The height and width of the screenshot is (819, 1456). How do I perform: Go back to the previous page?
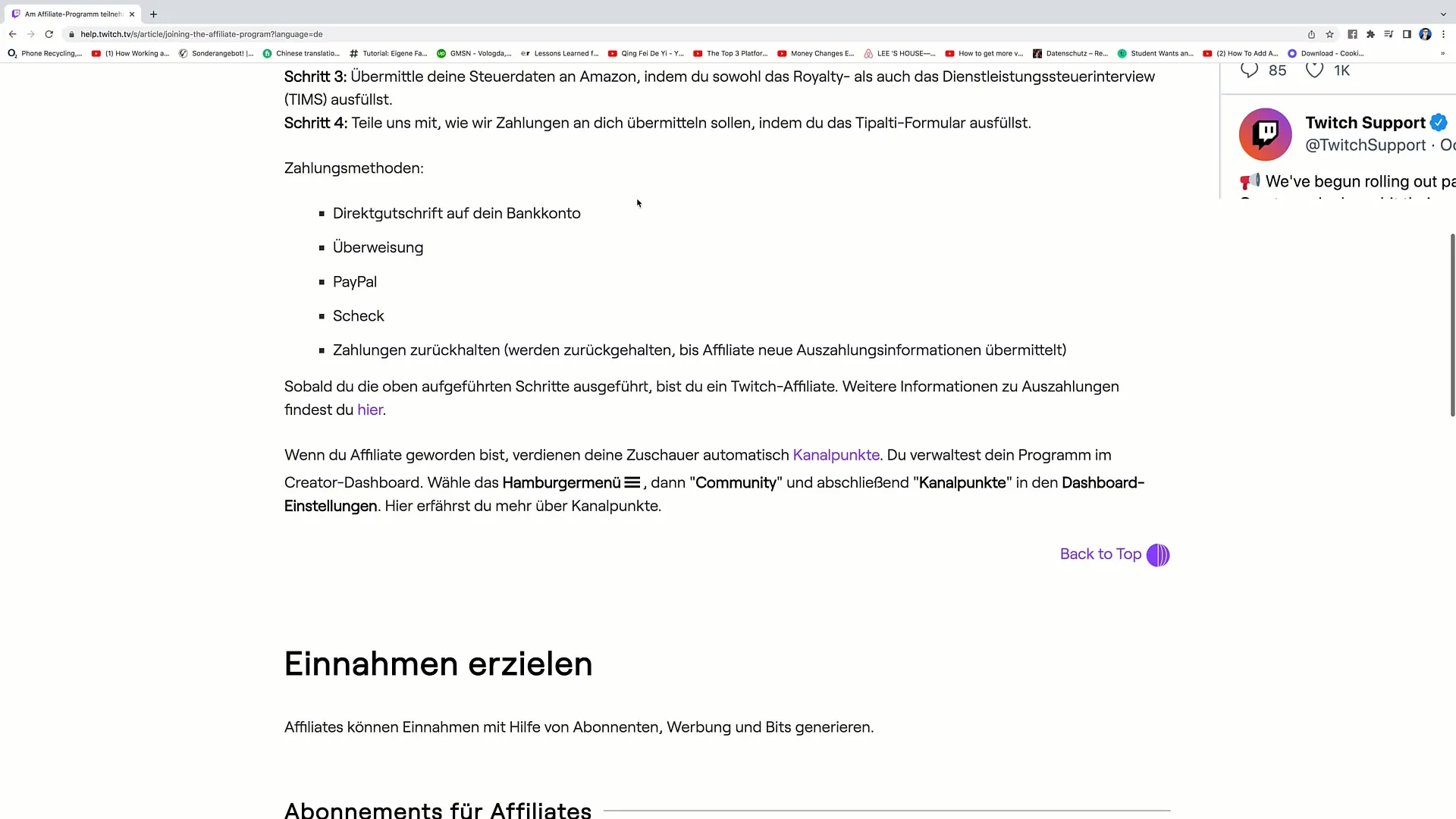[12, 34]
